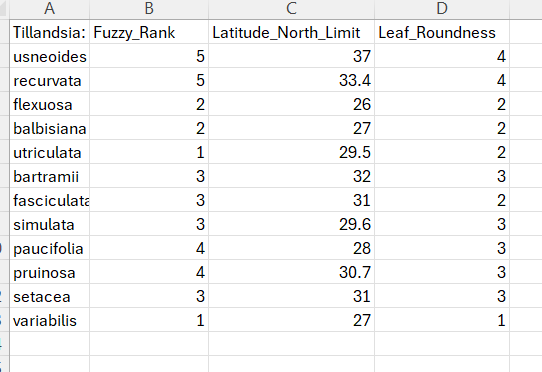Select the usneoides cell
This screenshot has height=372, width=542.
pyautogui.click(x=49, y=56)
